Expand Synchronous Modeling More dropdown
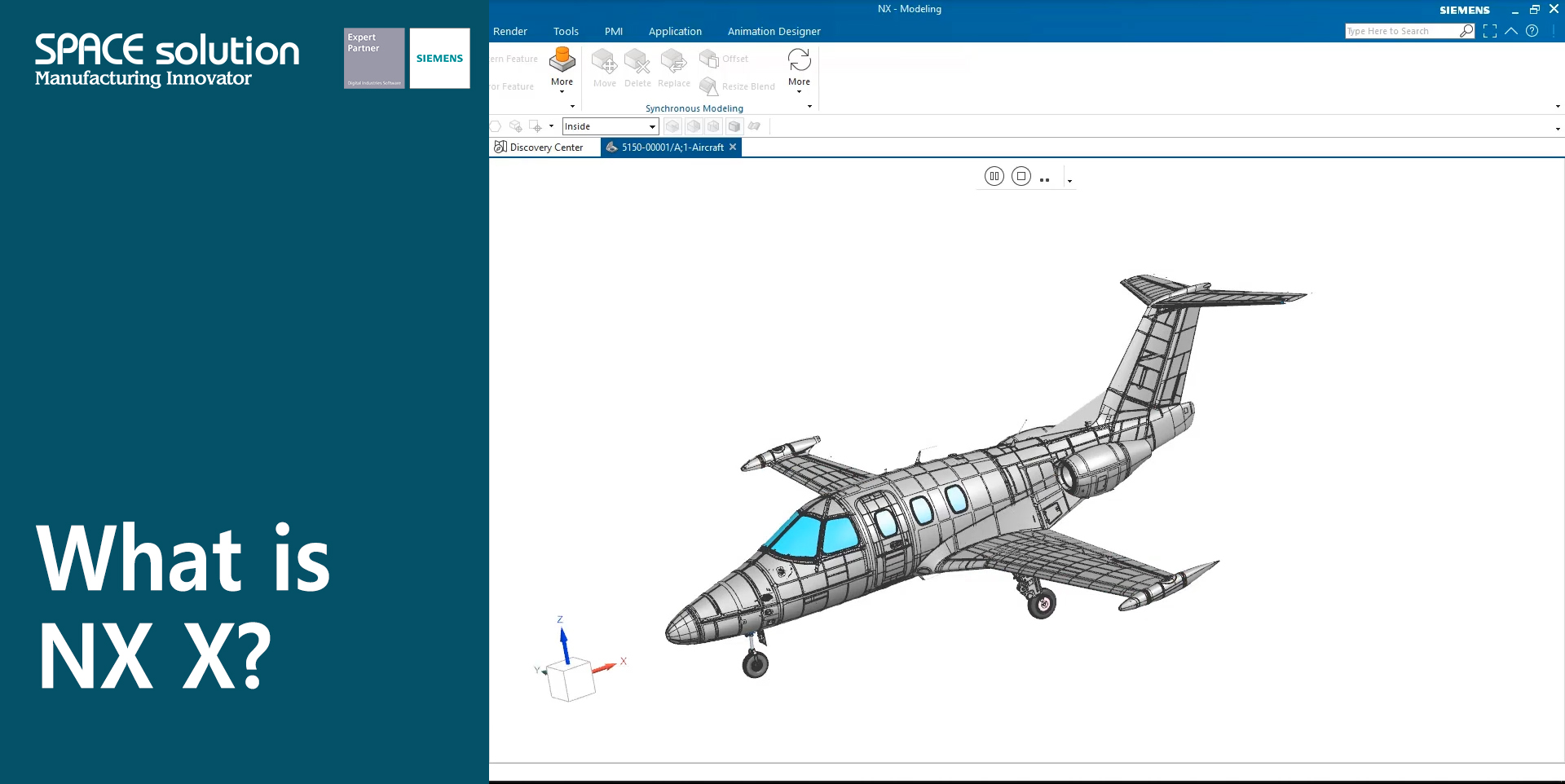The height and width of the screenshot is (784, 1565). coord(799,69)
